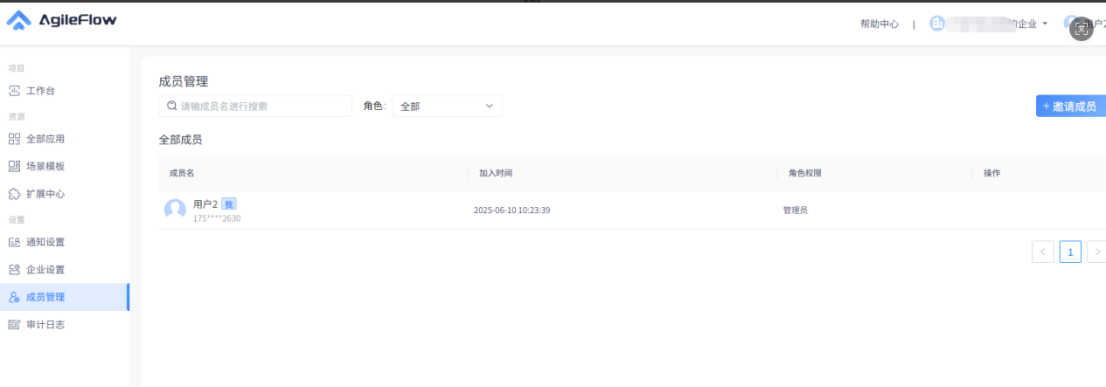Click the 企业设置 sidebar icon
This screenshot has width=1106, height=387.
14,269
